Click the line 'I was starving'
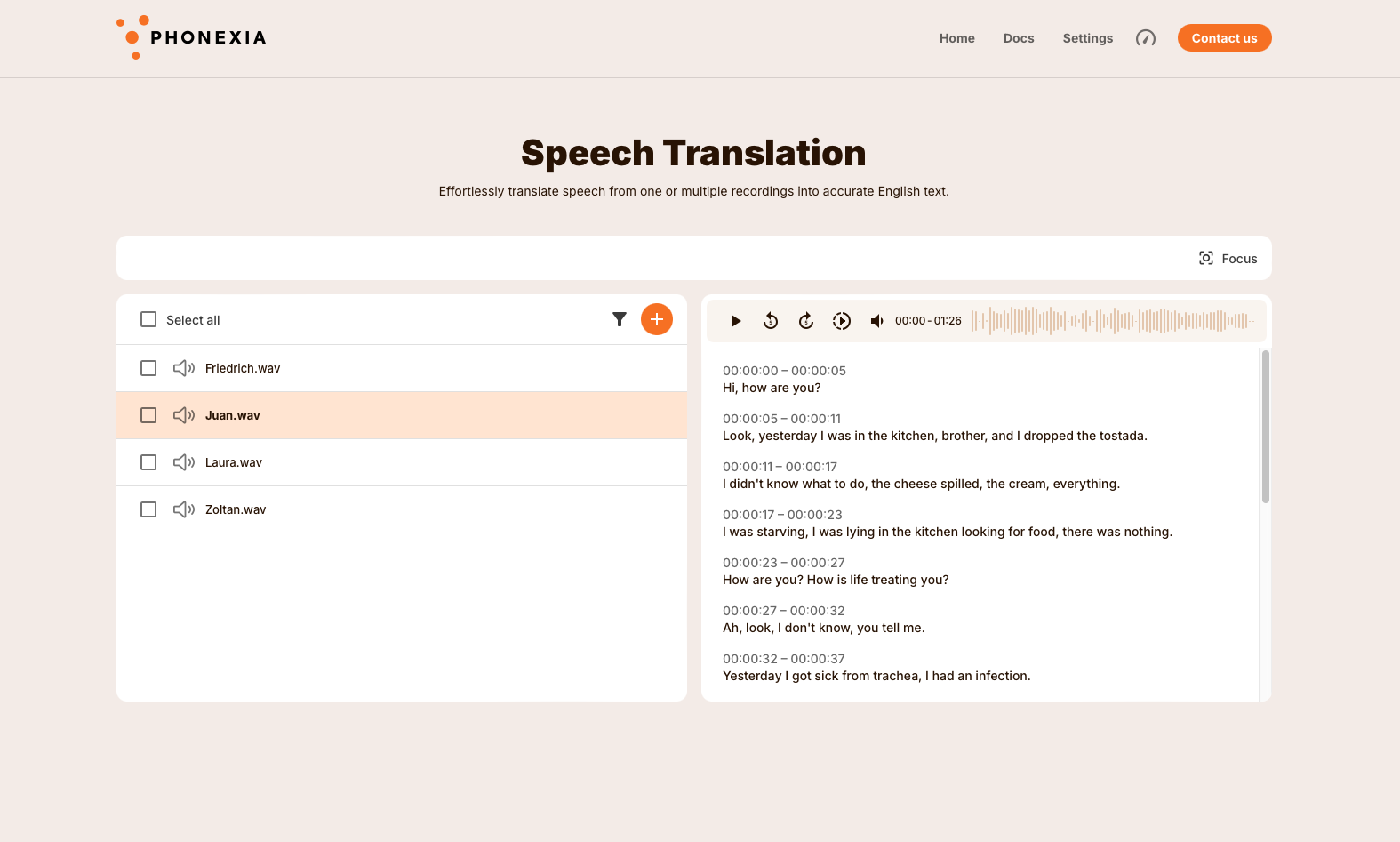Image resolution: width=1400 pixels, height=842 pixels. pos(948,532)
